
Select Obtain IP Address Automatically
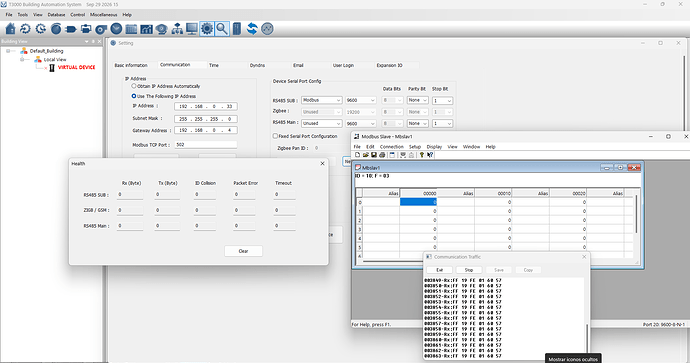134,86
